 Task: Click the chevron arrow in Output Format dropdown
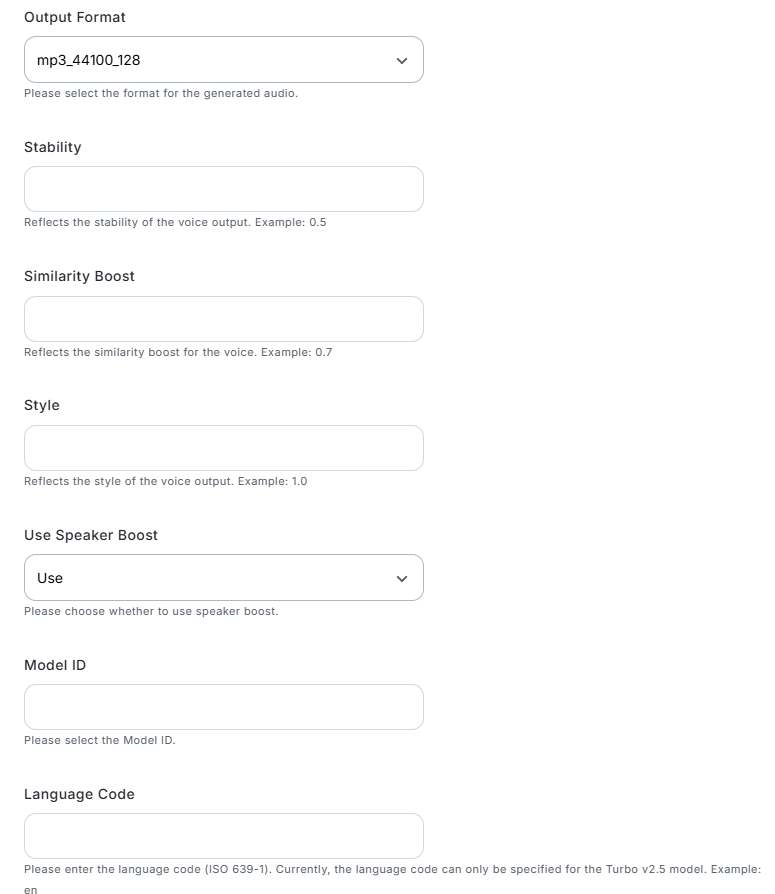click(401, 60)
